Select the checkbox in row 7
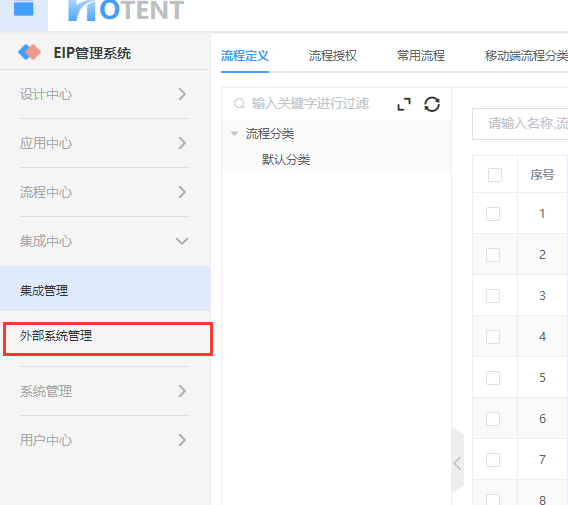Viewport: 568px width, 505px height. point(493,460)
